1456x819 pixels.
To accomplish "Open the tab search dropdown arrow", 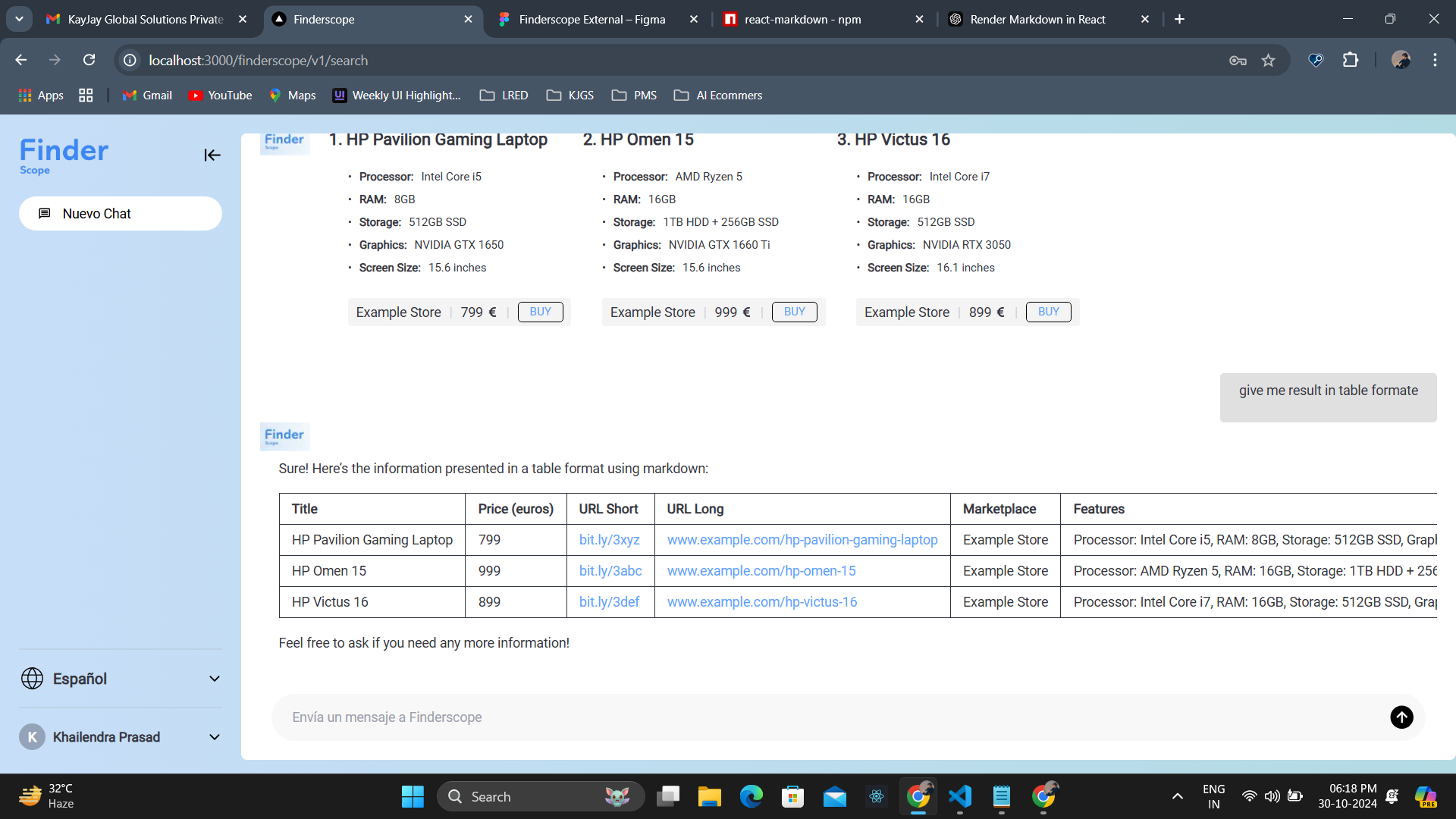I will [19, 19].
